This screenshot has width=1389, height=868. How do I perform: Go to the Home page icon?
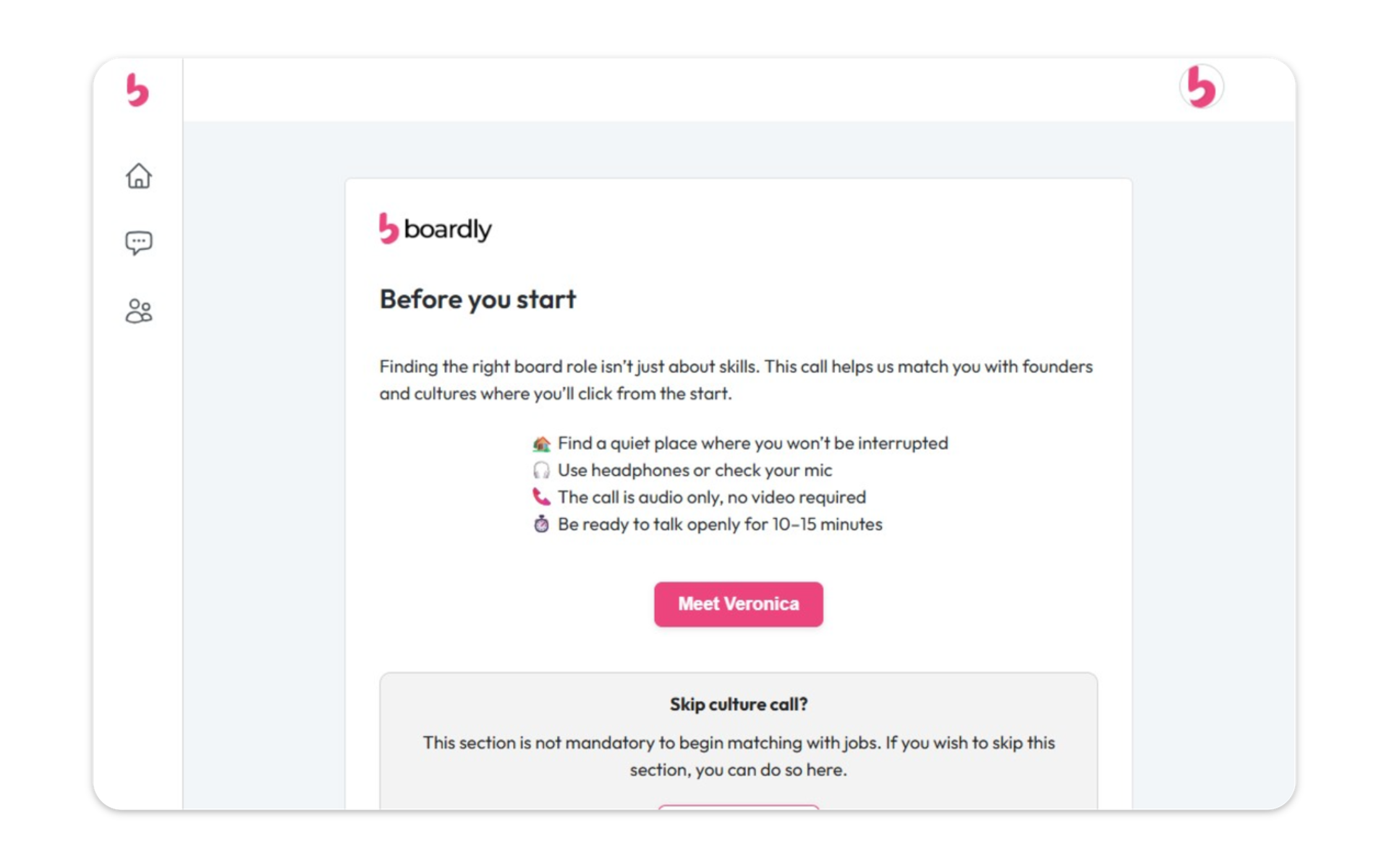coord(138,176)
